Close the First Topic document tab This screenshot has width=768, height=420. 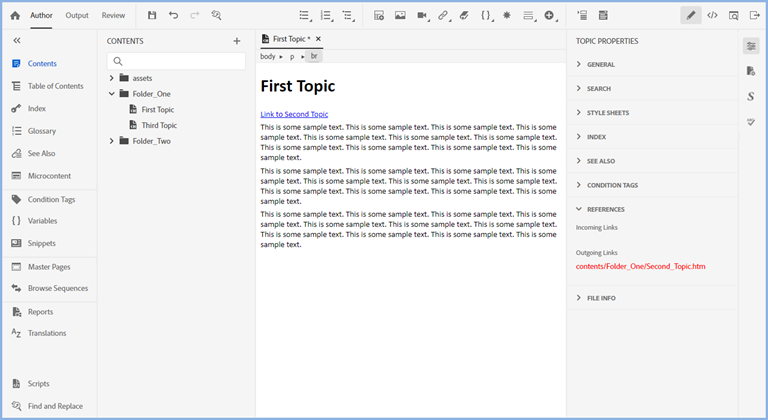click(318, 39)
